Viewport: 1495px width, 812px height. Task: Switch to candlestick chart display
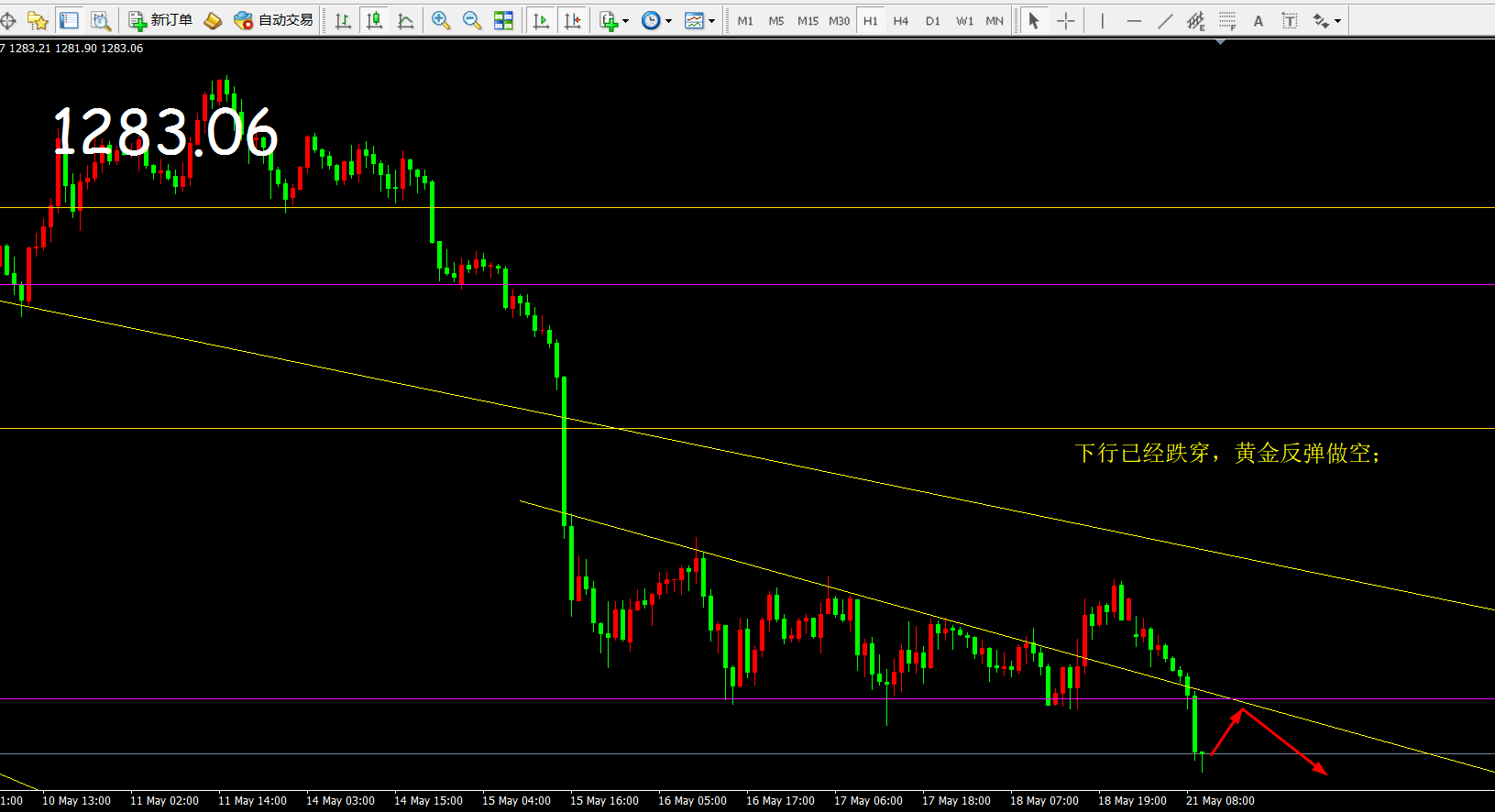pyautogui.click(x=375, y=20)
